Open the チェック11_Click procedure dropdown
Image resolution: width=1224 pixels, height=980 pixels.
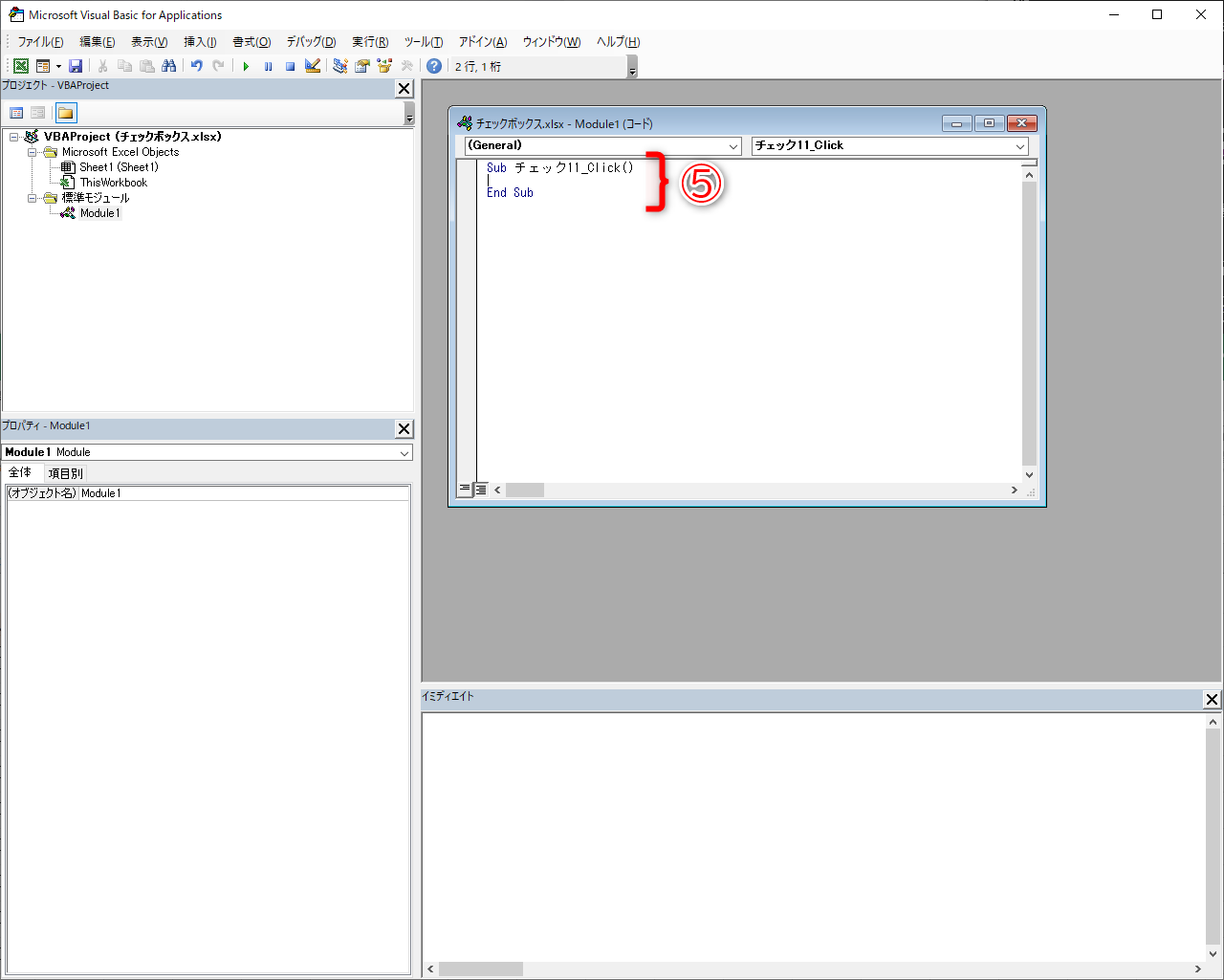[x=1020, y=146]
